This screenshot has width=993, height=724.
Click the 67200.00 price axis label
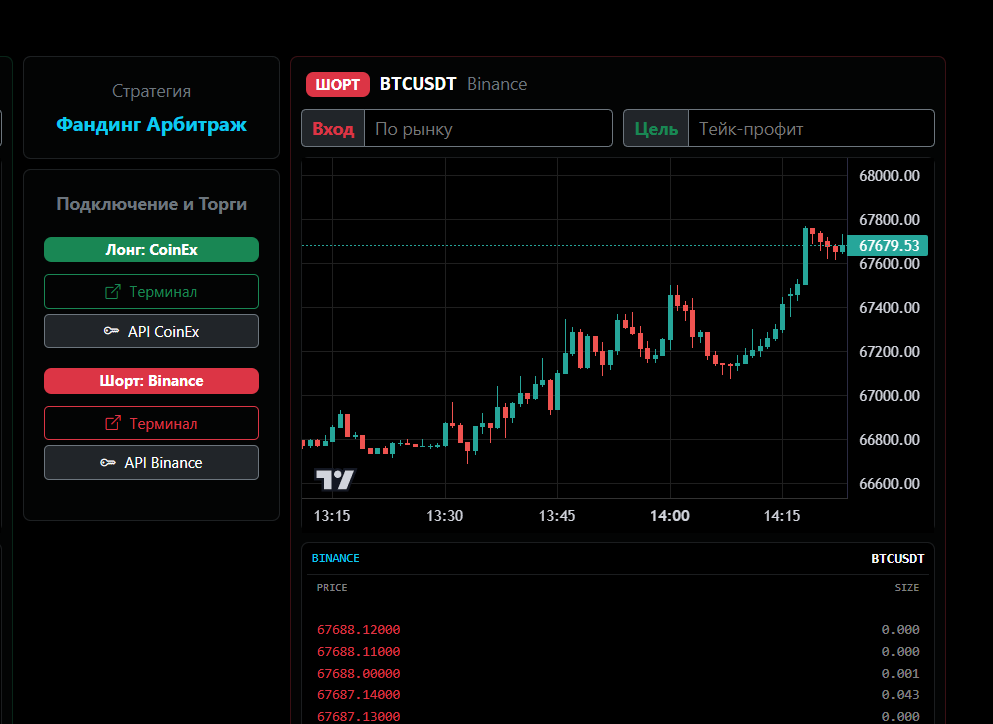click(889, 352)
